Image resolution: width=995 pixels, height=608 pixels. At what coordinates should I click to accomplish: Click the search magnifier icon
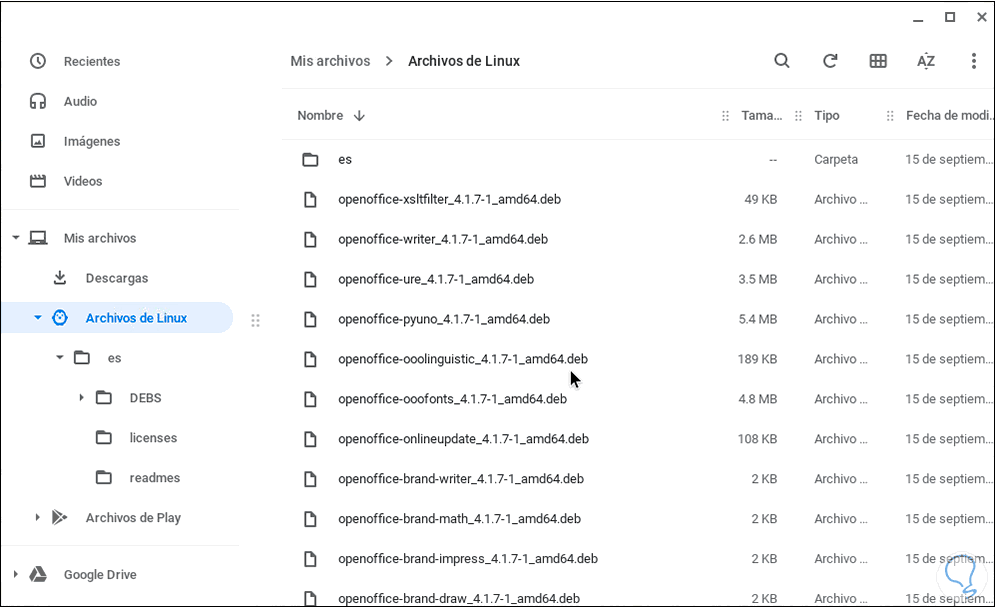click(x=782, y=61)
